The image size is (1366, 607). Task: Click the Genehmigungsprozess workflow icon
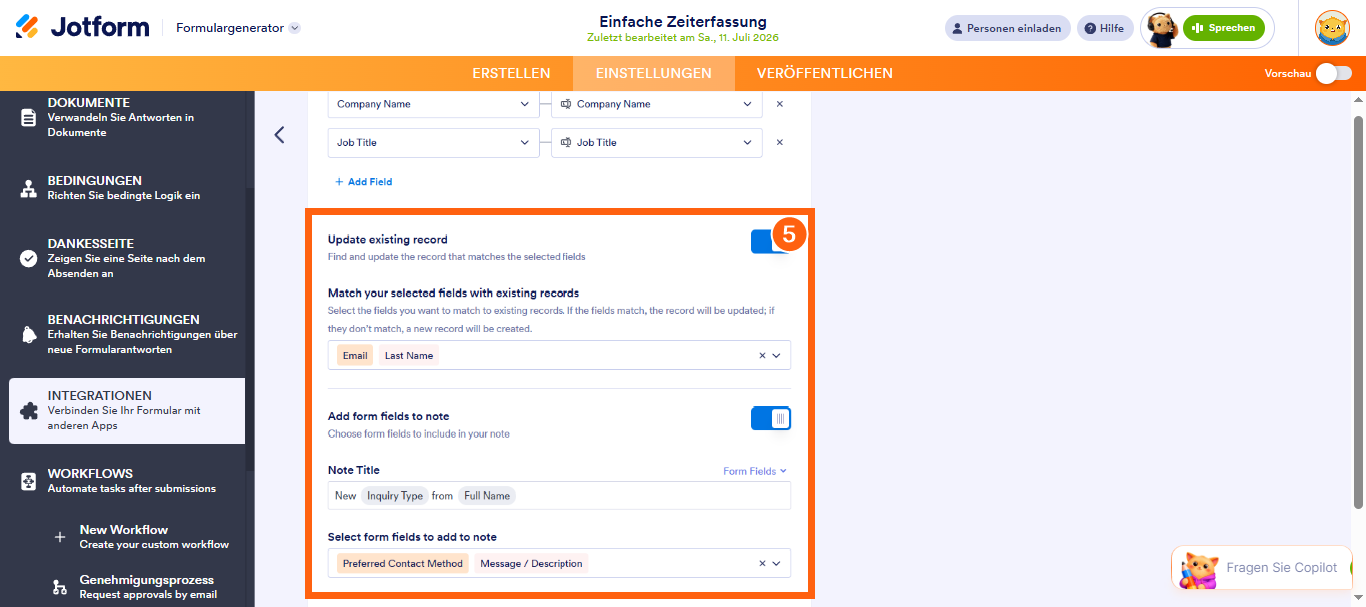coord(60,586)
